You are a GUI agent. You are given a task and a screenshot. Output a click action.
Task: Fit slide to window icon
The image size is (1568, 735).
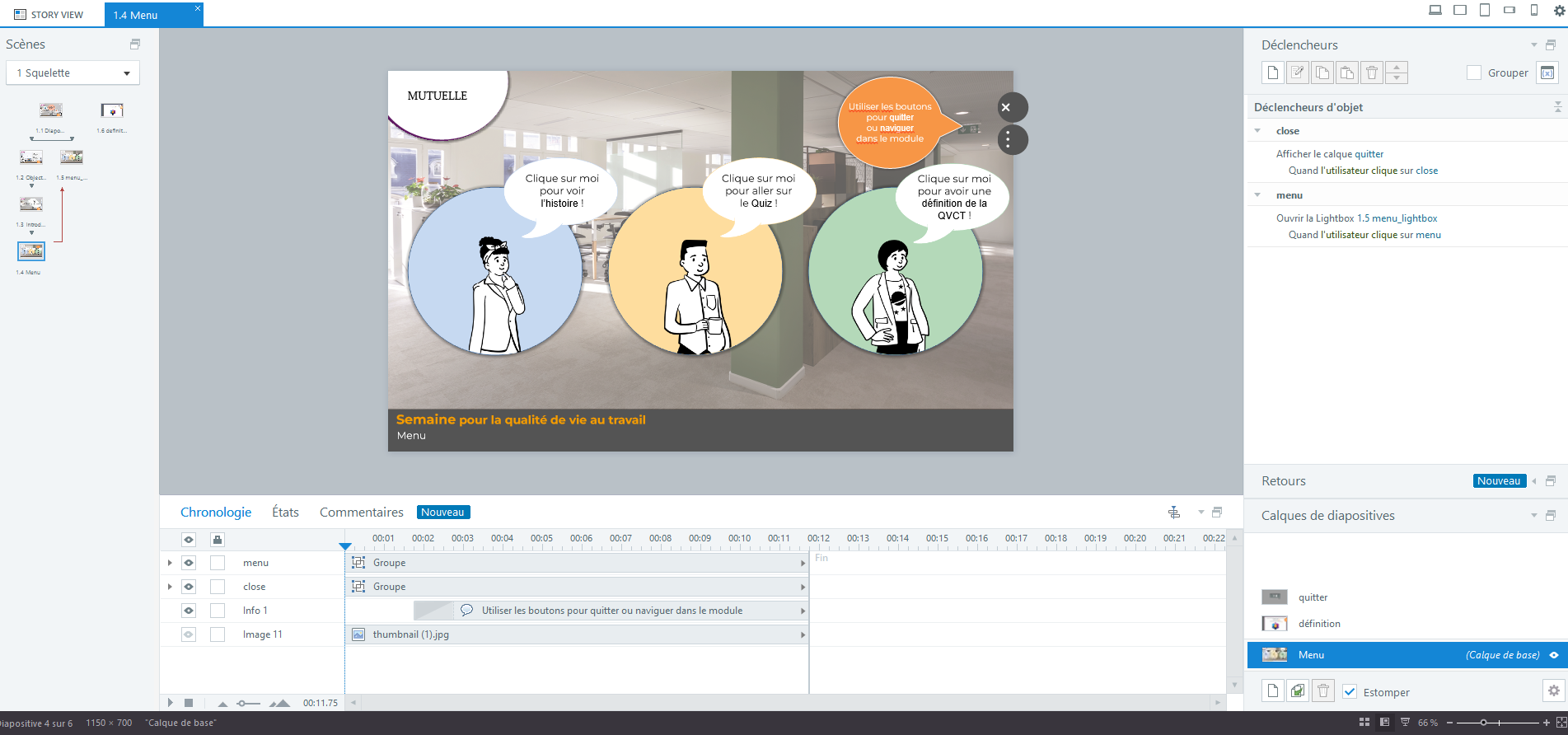(1561, 723)
